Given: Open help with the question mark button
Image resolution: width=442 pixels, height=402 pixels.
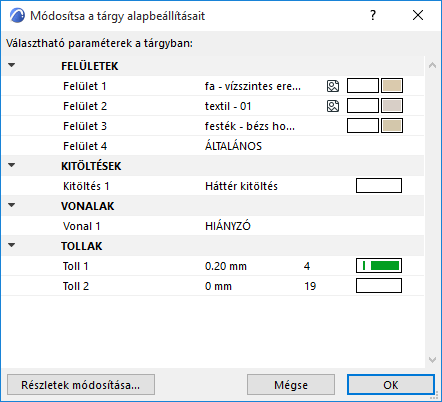Looking at the screenshot, I should point(373,15).
